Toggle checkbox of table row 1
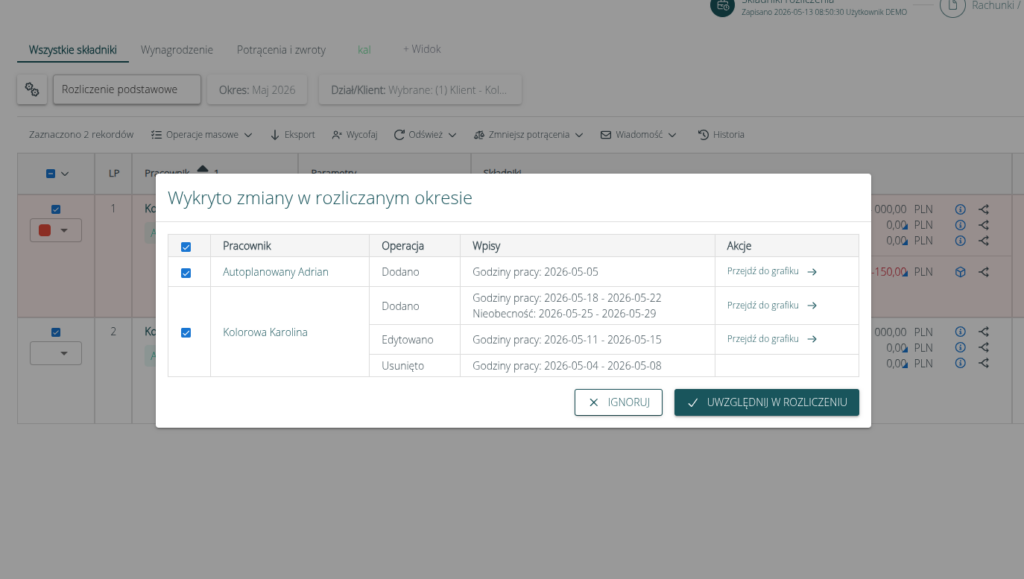Image resolution: width=1024 pixels, height=579 pixels. 56,210
